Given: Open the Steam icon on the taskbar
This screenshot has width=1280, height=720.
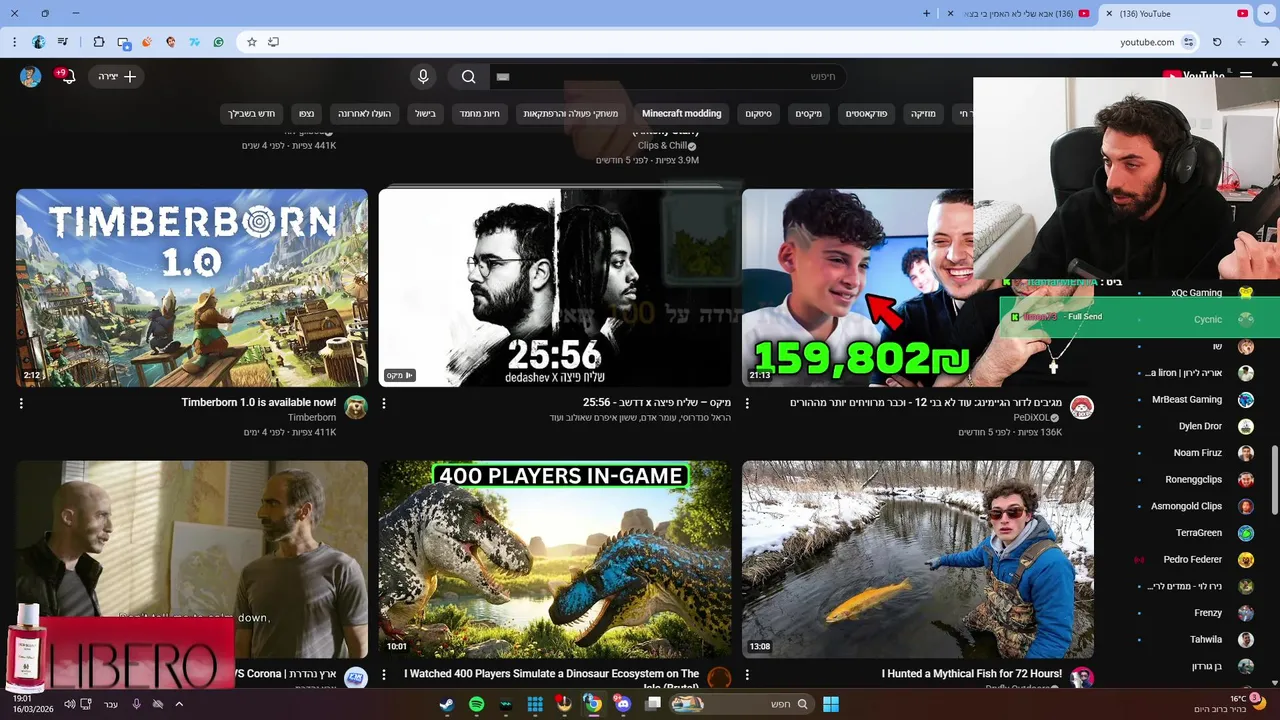Looking at the screenshot, I should (447, 704).
